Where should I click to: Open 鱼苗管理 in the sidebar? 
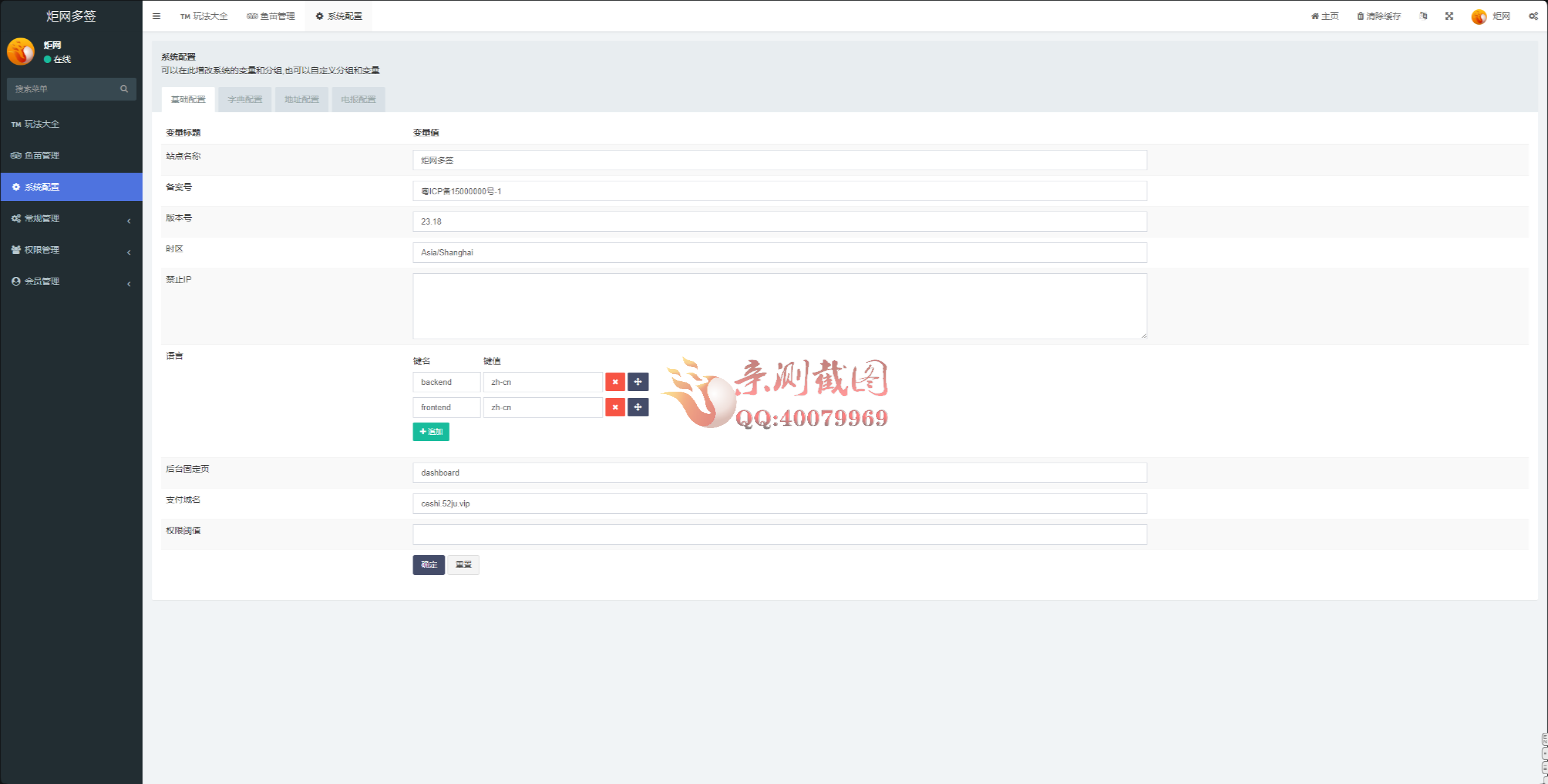pos(42,155)
